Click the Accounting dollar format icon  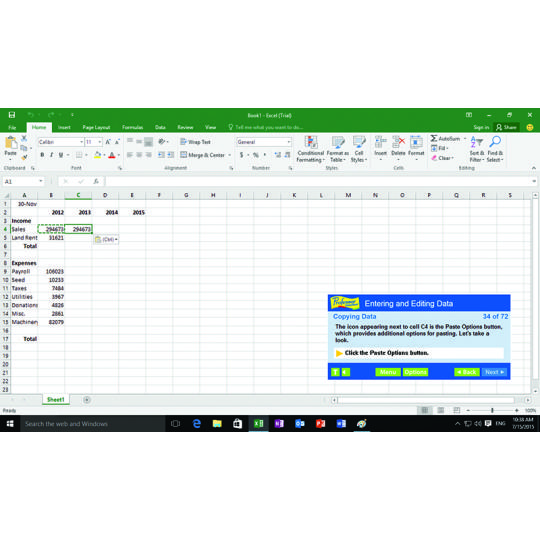tap(241, 155)
